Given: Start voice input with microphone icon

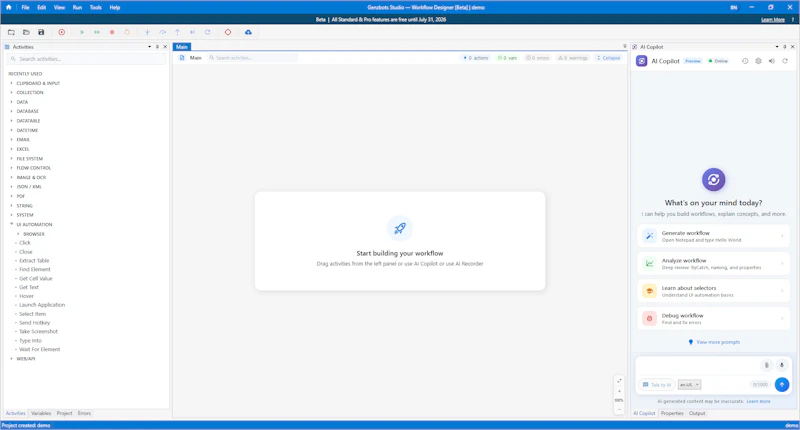Looking at the screenshot, I should coord(782,365).
